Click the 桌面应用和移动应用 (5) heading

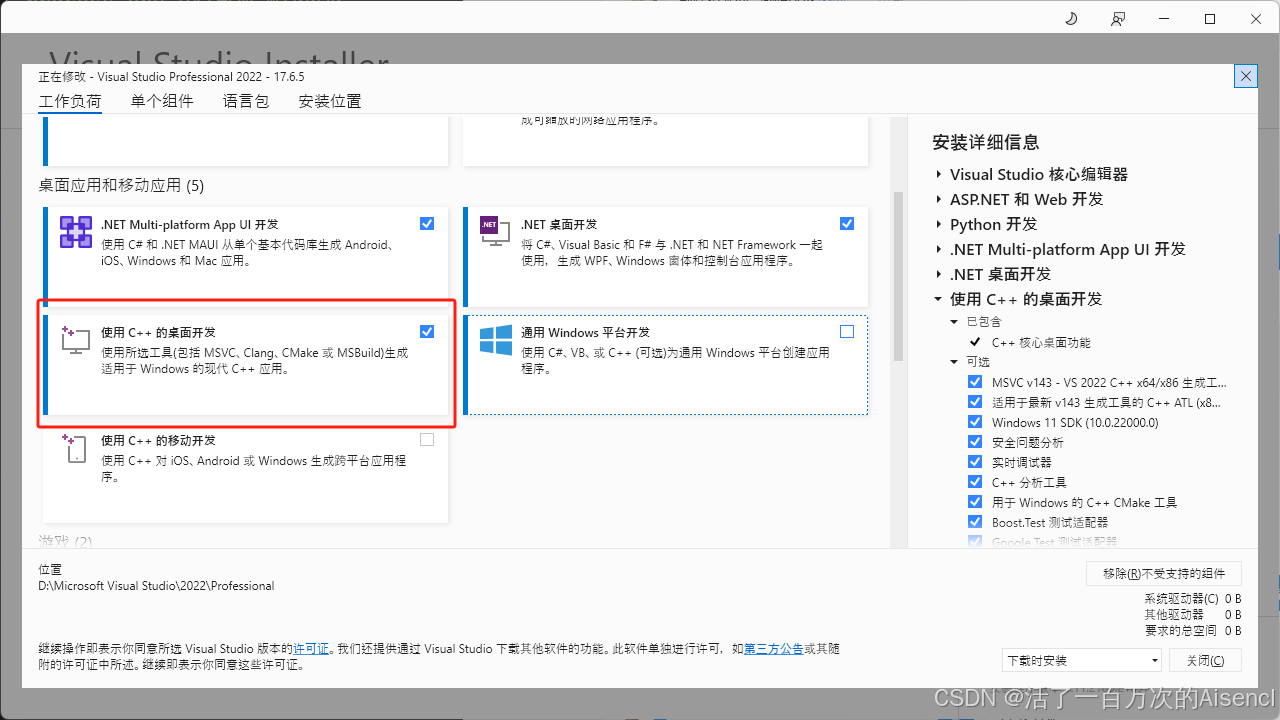point(121,185)
